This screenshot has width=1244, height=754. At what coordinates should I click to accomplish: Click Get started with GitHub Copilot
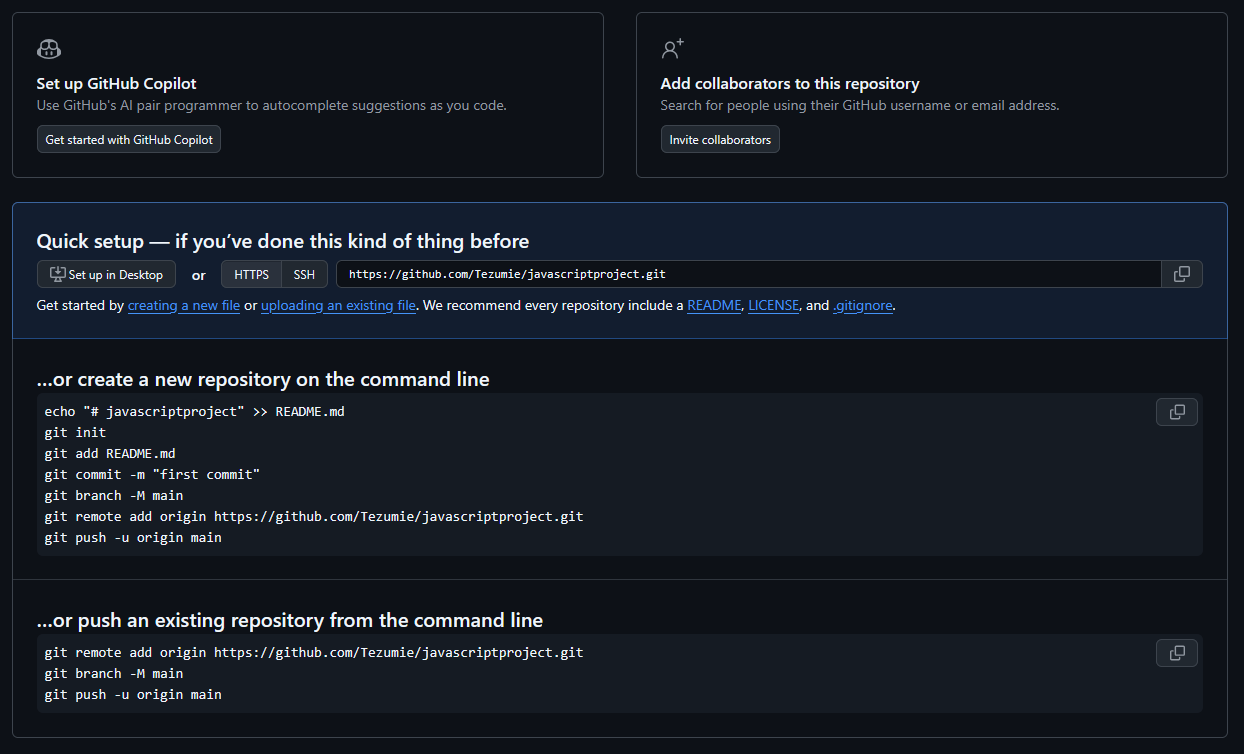click(128, 139)
